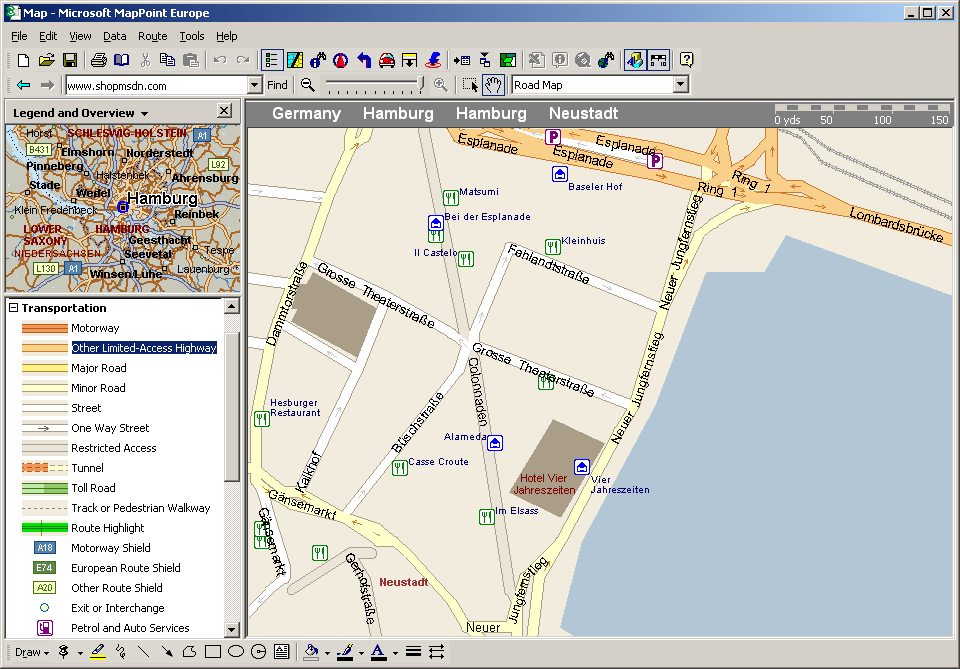
Task: Choose the Oval drawing tool
Action: pyautogui.click(x=236, y=652)
